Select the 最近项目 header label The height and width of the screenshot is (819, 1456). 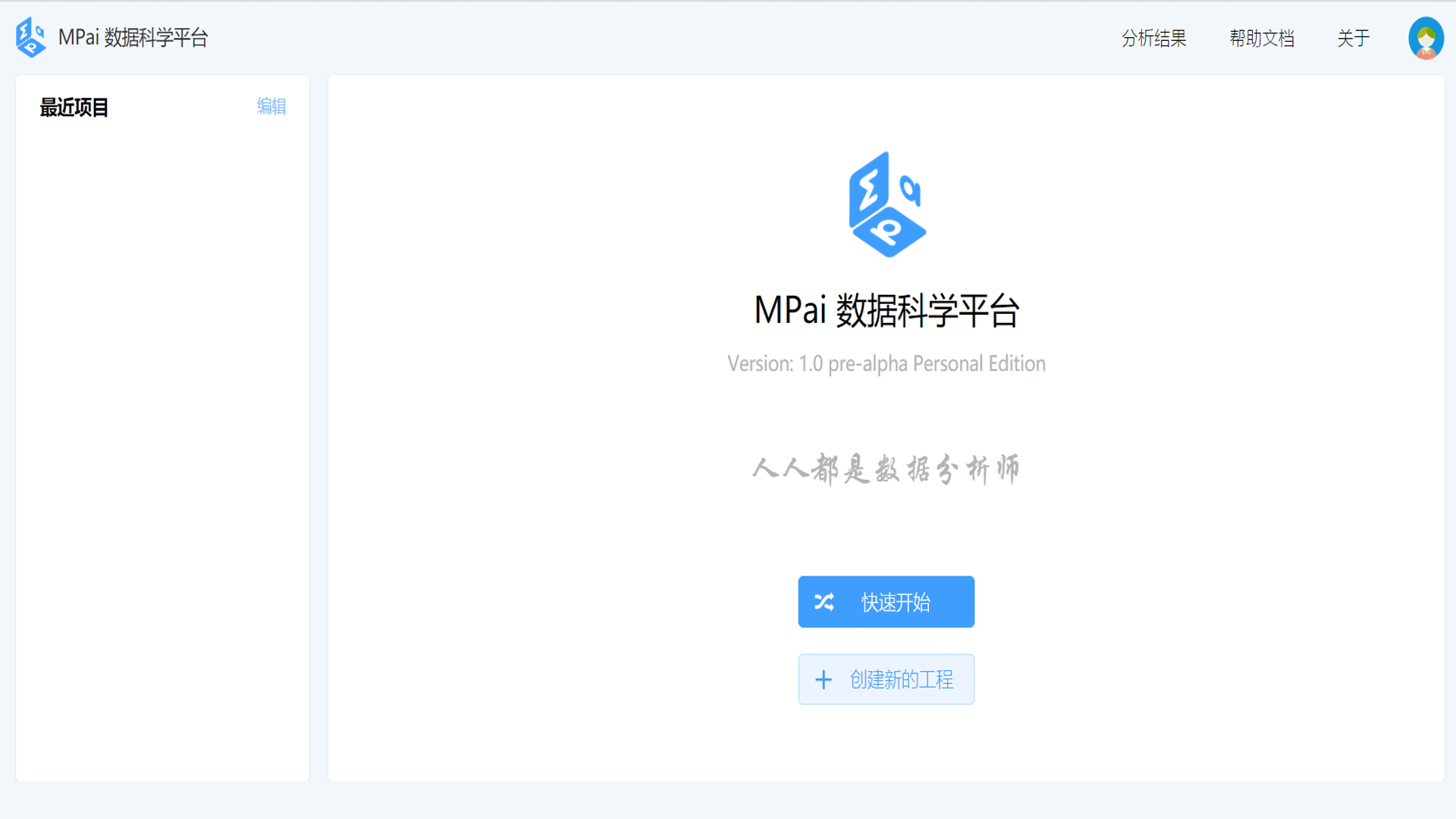click(x=73, y=108)
